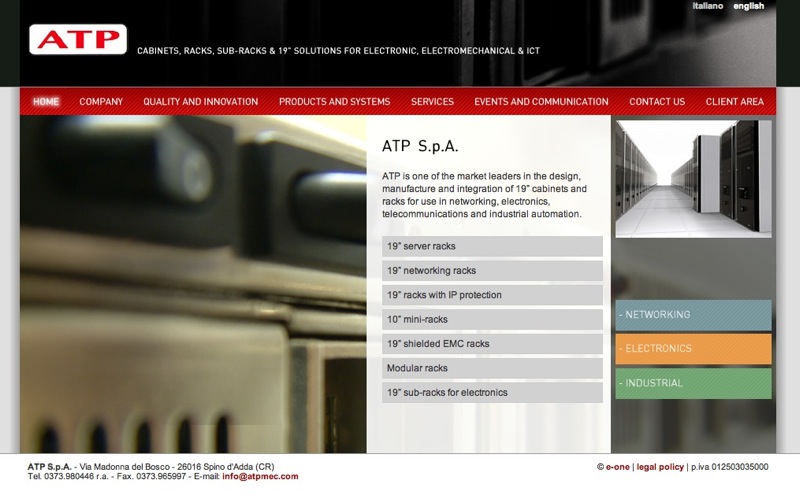Click the header tagline about cabinets and racks
Viewport: 800px width, 499px height.
tap(338, 51)
